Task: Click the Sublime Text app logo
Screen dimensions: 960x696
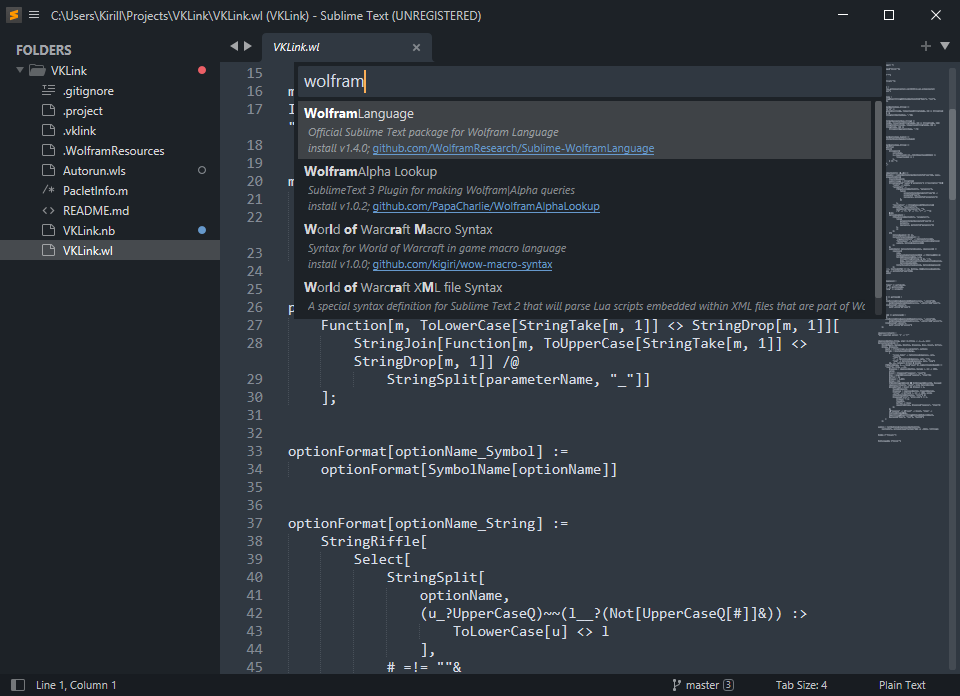Action: tap(13, 15)
